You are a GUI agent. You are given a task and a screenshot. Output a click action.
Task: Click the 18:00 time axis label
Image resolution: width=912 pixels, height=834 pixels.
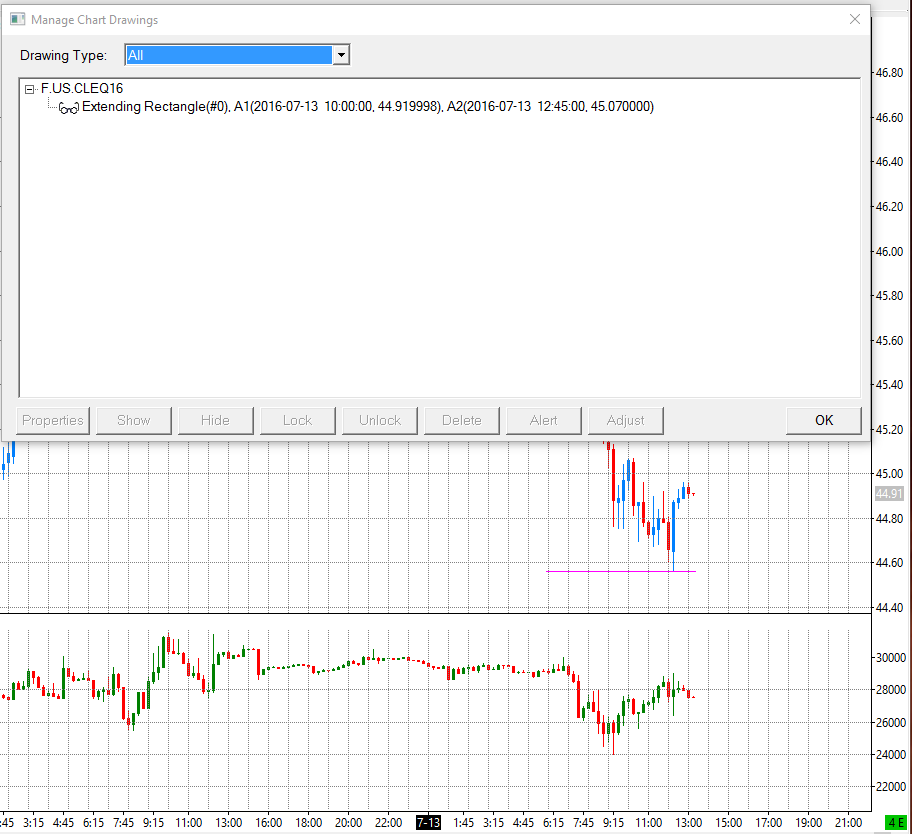[x=308, y=823]
